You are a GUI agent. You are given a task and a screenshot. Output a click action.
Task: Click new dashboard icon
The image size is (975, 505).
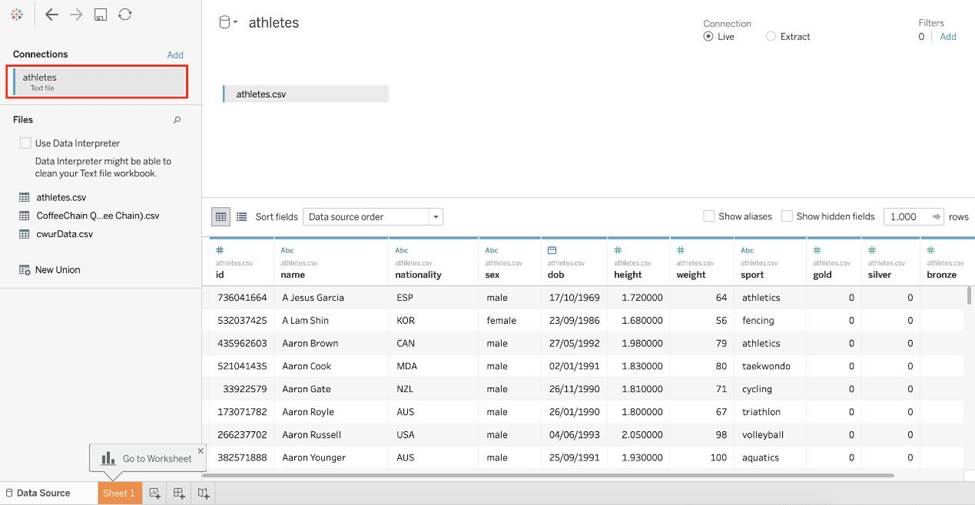[179, 493]
